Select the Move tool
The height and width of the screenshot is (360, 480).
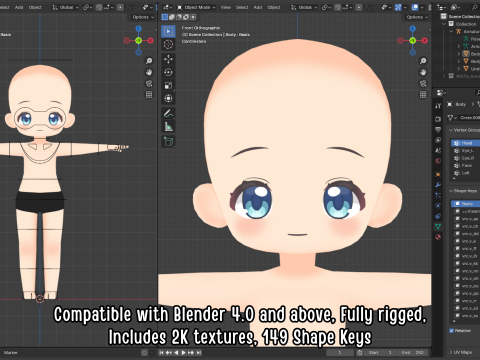point(168,59)
